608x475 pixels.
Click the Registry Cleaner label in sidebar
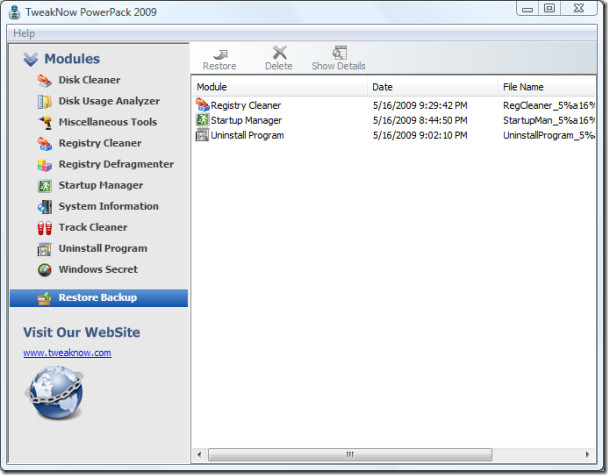tap(100, 143)
